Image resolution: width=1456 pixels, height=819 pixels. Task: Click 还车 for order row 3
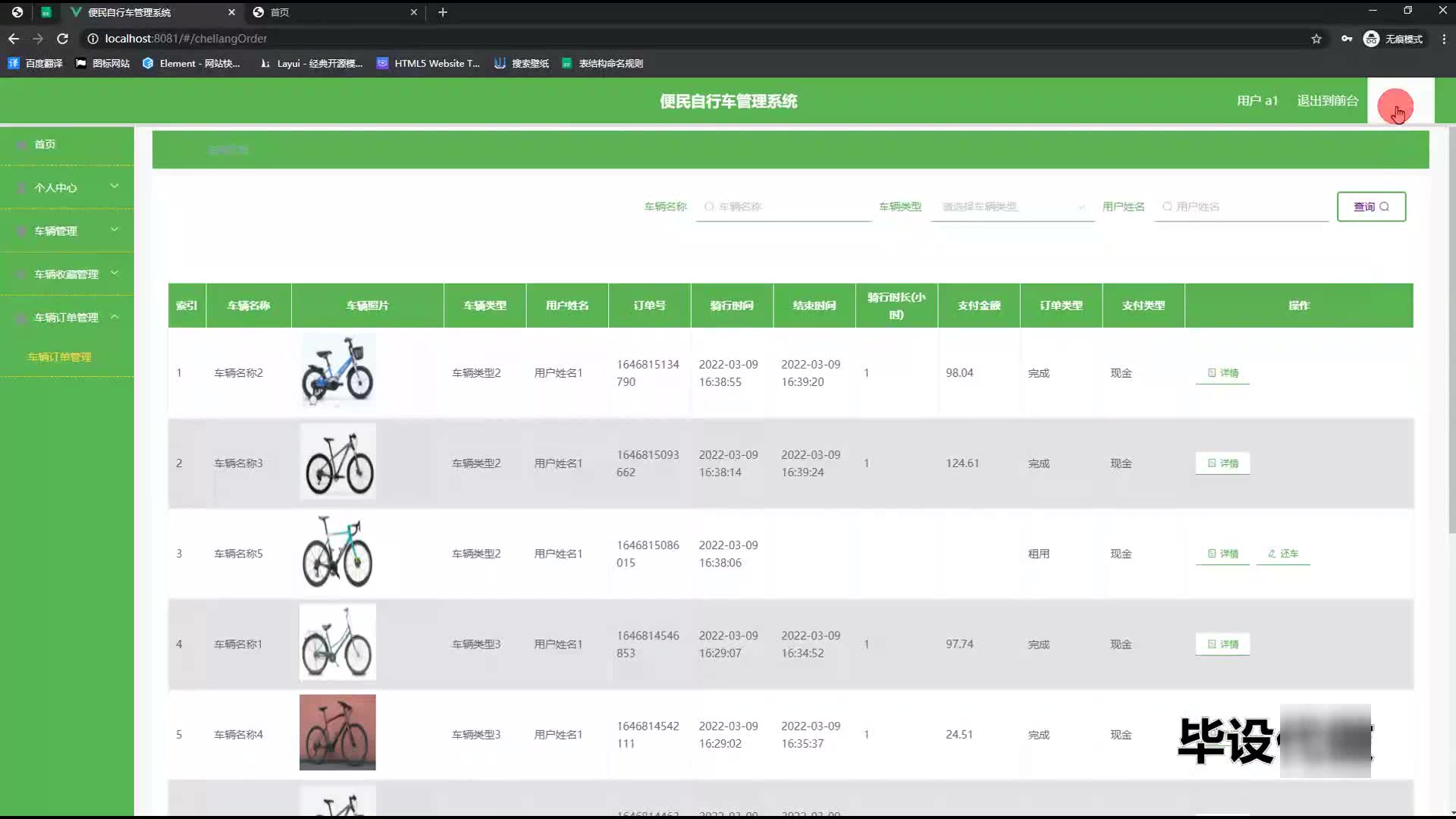[x=1282, y=554]
